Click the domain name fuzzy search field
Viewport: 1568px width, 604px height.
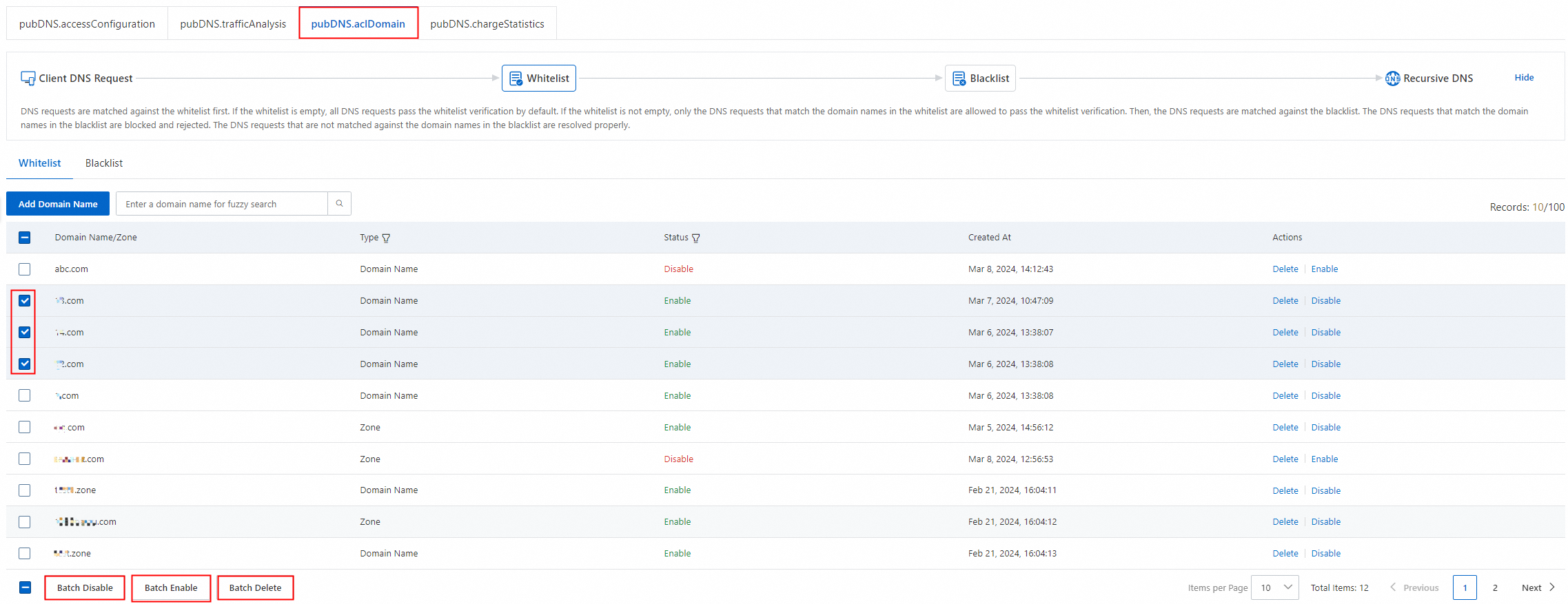point(222,204)
